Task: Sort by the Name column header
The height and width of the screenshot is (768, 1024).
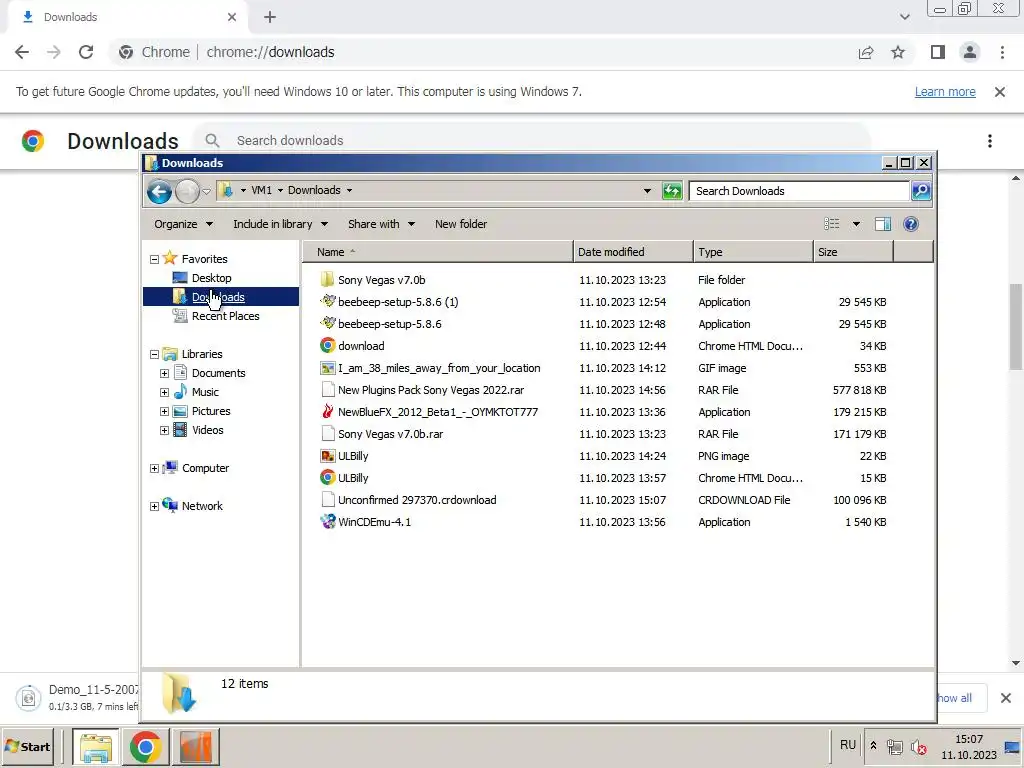Action: [x=438, y=251]
